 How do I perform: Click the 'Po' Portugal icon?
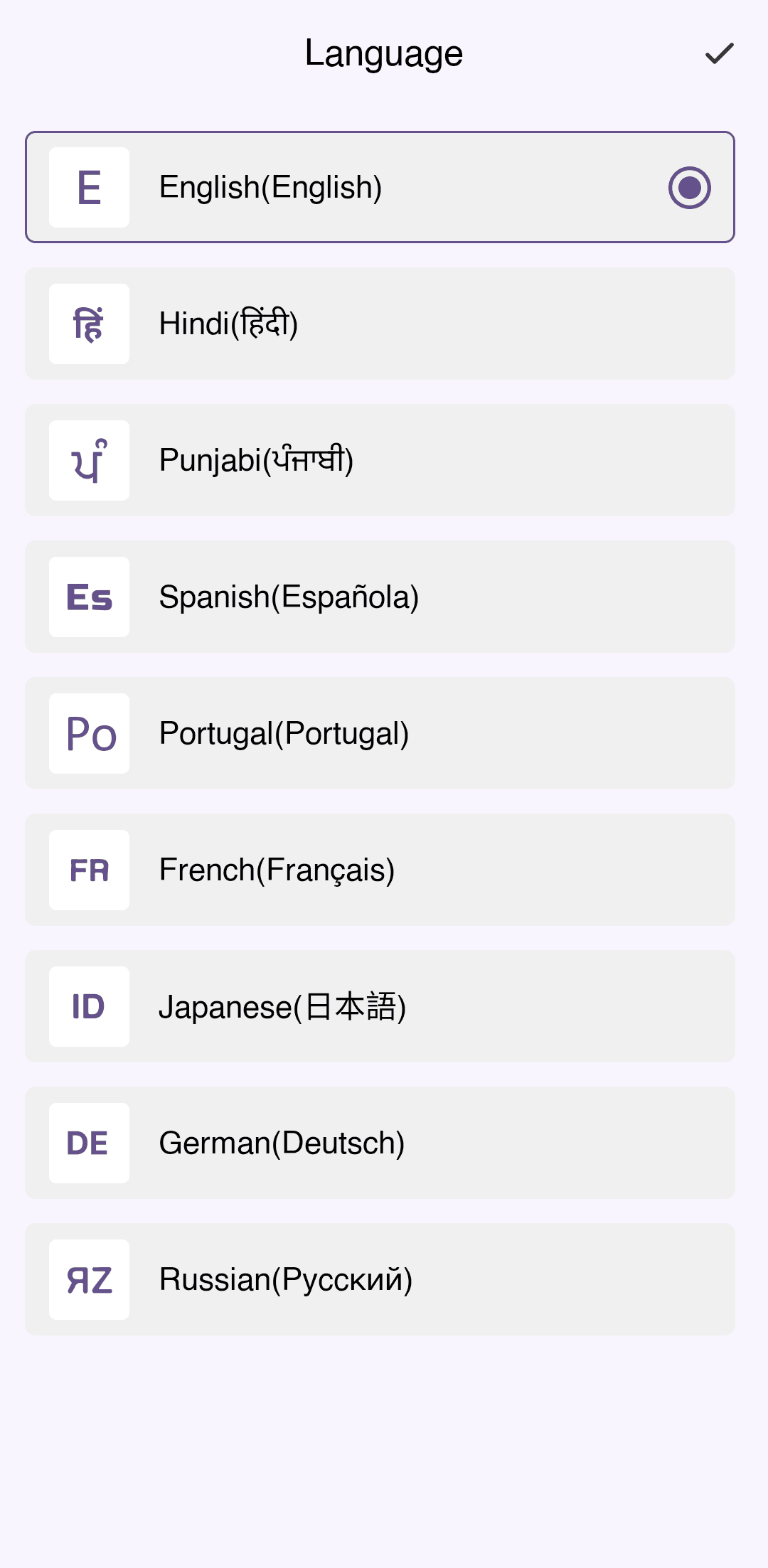pos(89,734)
